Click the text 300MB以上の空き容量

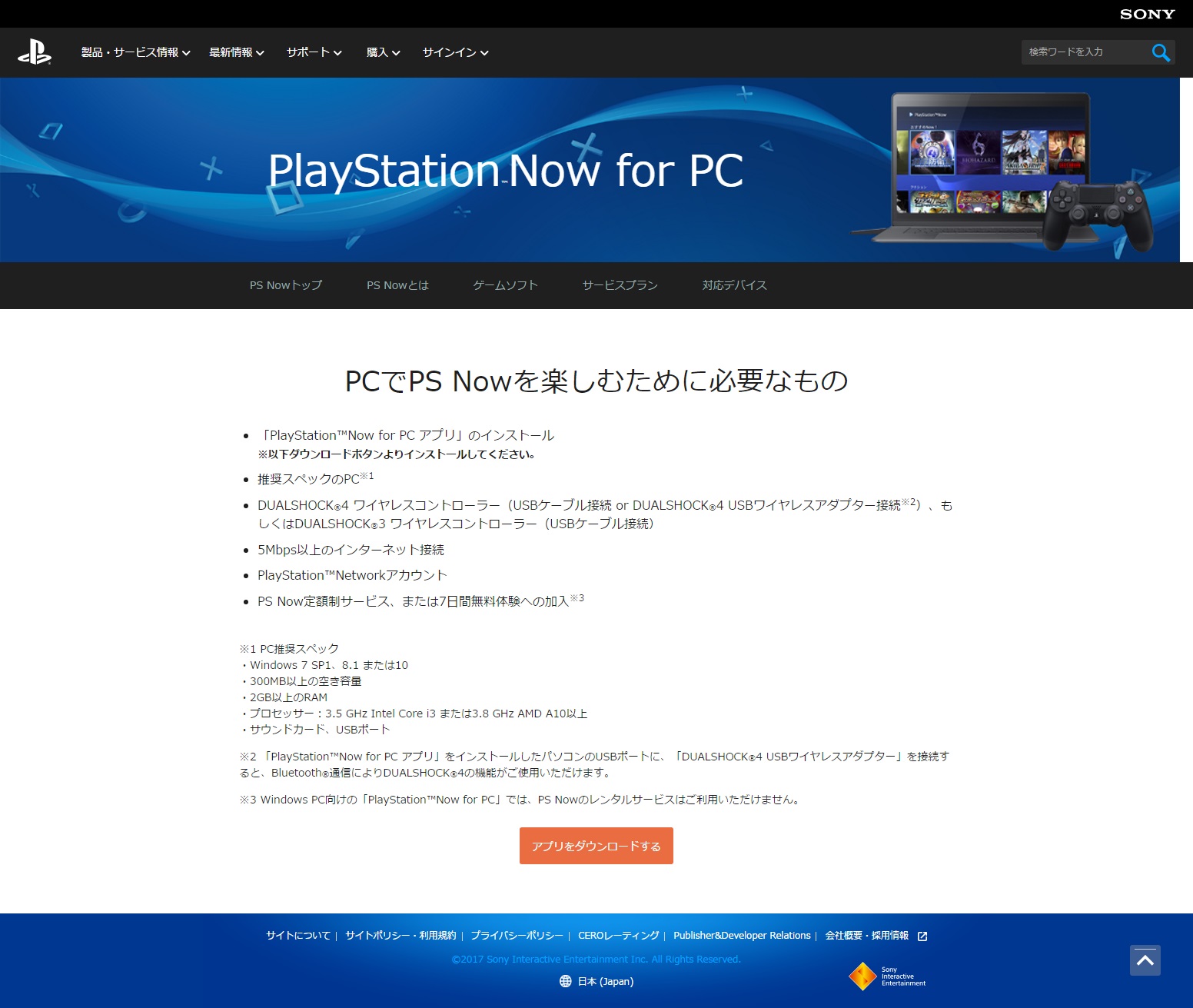point(306,681)
